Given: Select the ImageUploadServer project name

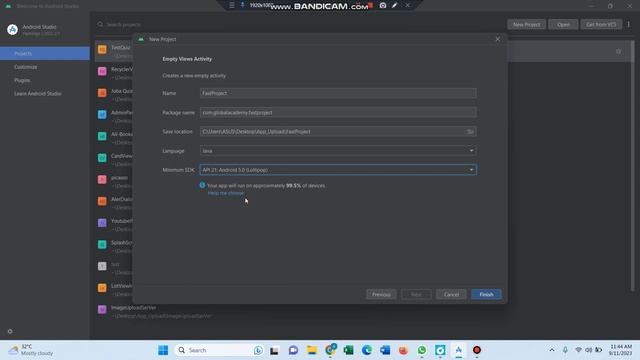Looking at the screenshot, I should (x=133, y=307).
